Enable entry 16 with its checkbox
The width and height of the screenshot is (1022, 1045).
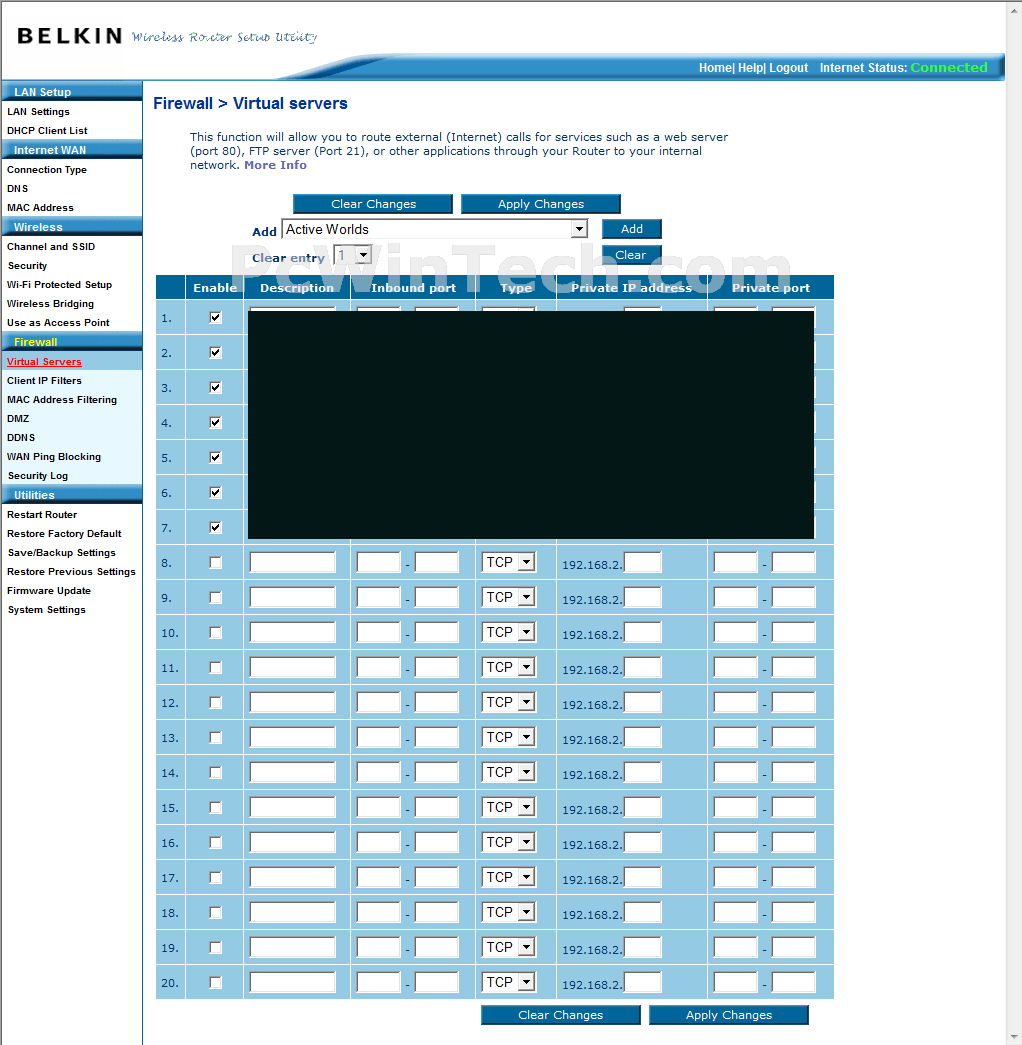tap(215, 842)
